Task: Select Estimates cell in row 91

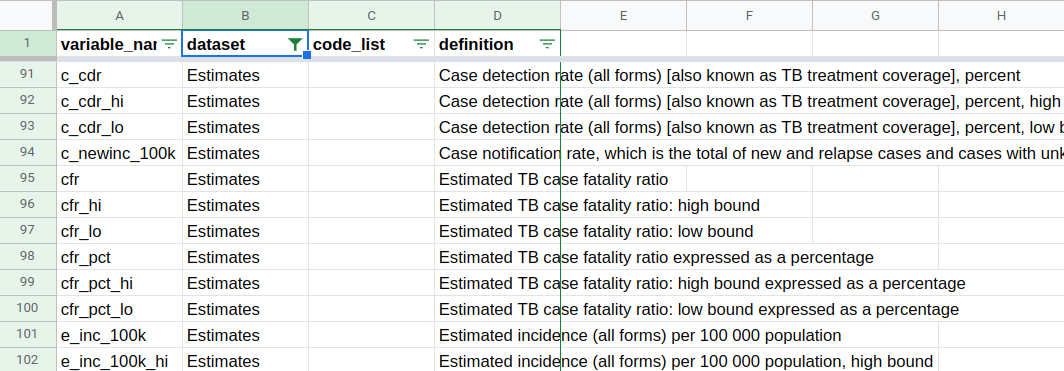Action: pyautogui.click(x=245, y=75)
